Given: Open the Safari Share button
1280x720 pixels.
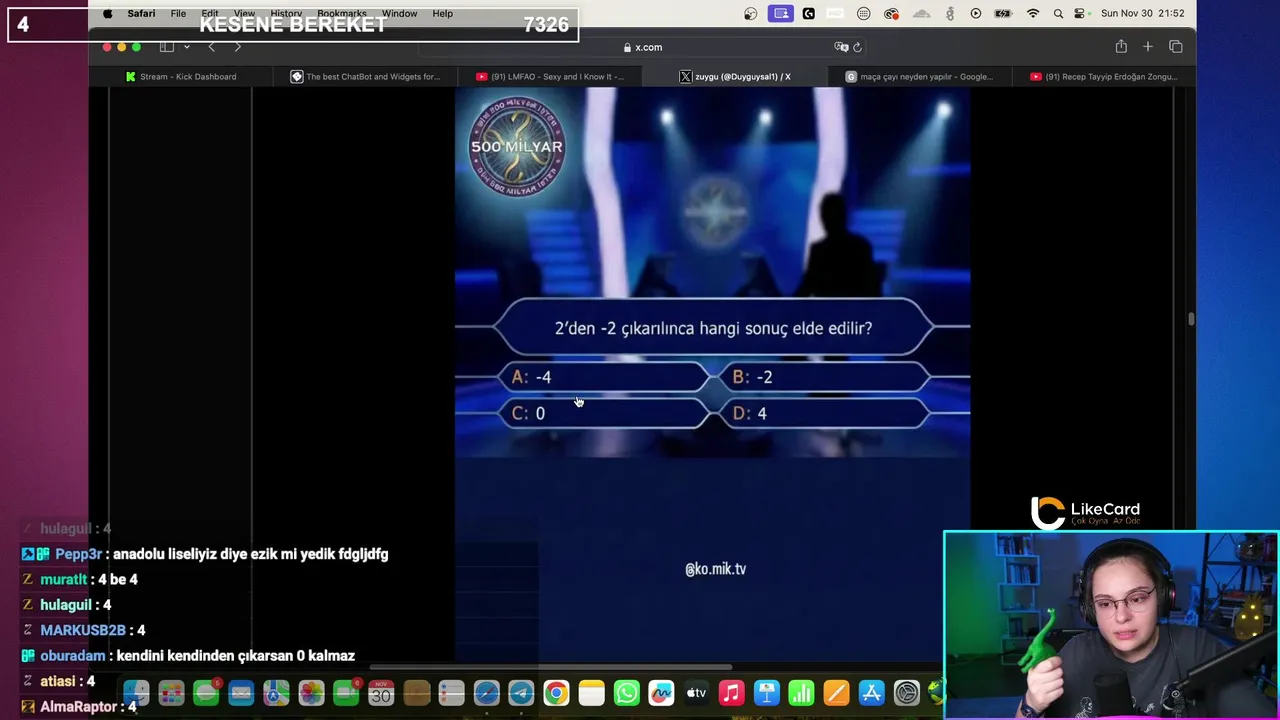Looking at the screenshot, I should click(x=1121, y=47).
